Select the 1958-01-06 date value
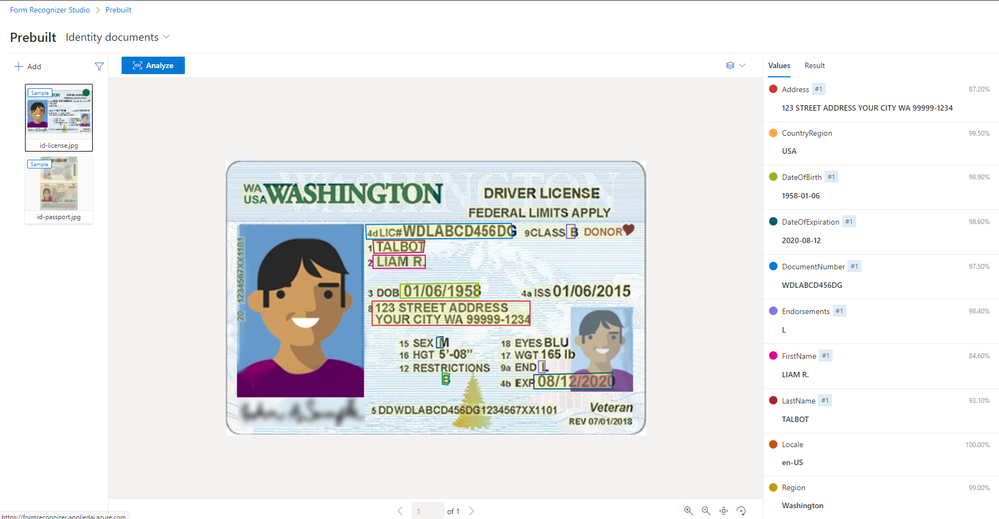 [801, 196]
